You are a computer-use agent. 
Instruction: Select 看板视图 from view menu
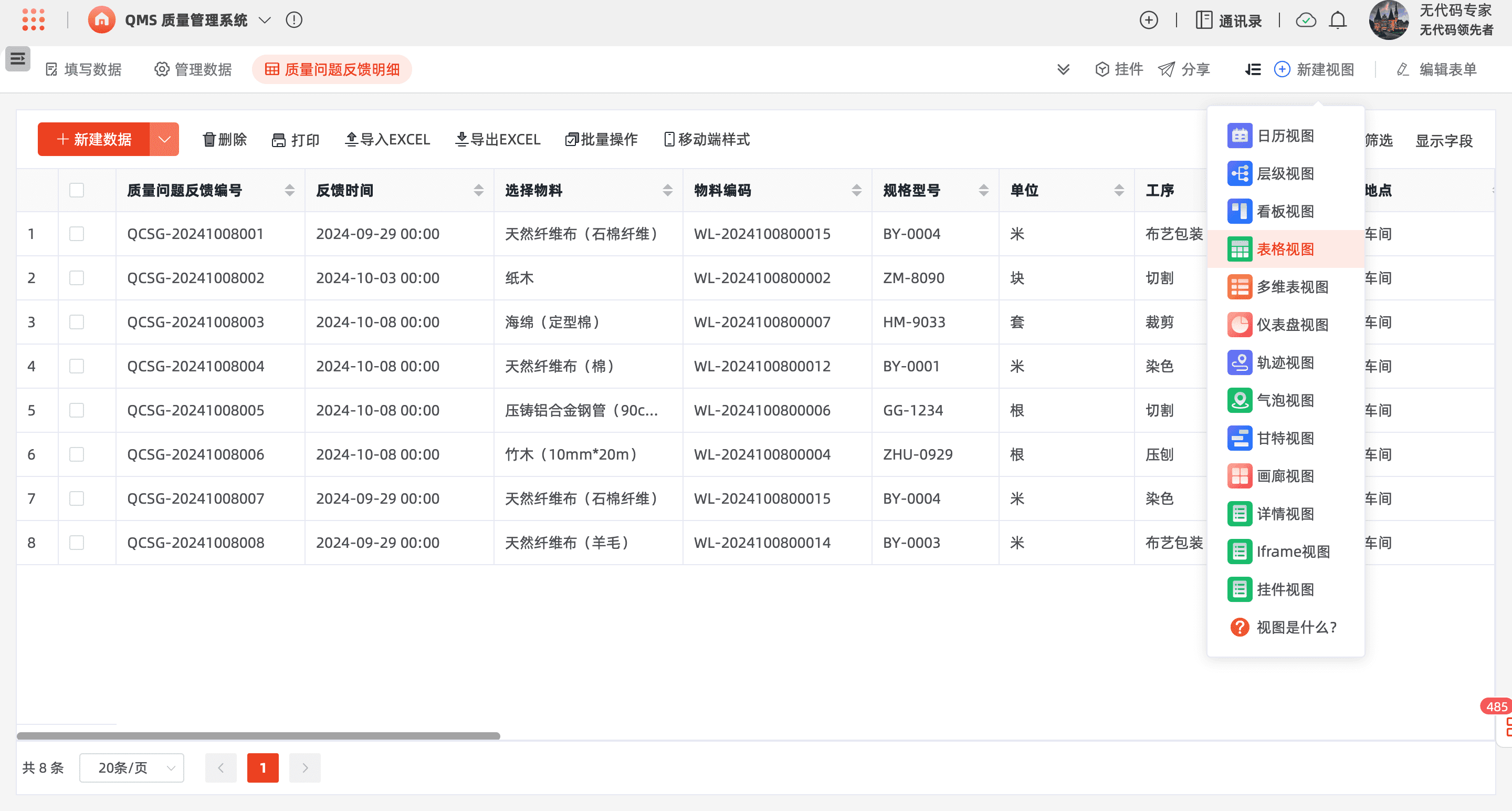point(1285,211)
